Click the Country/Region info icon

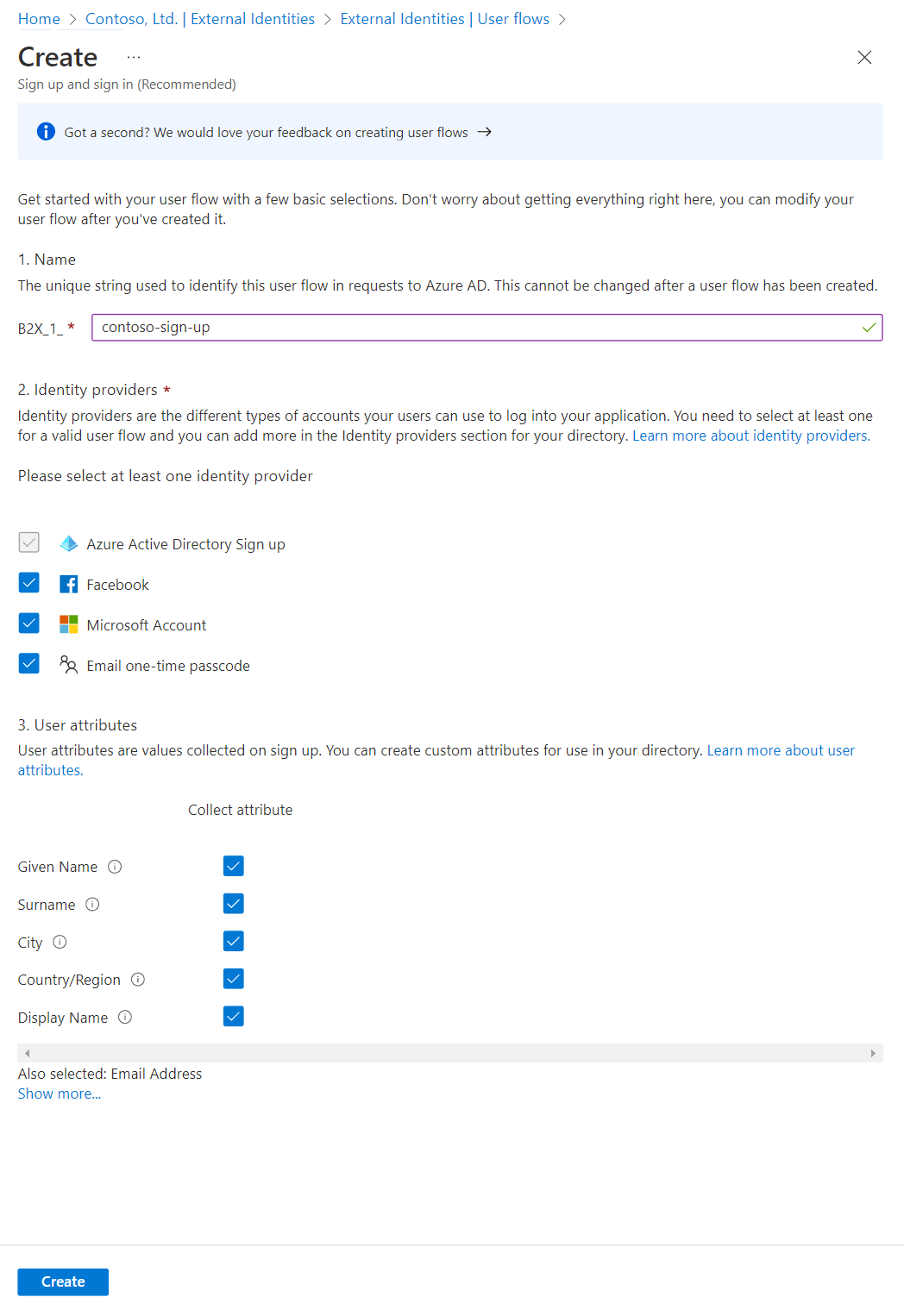(138, 980)
